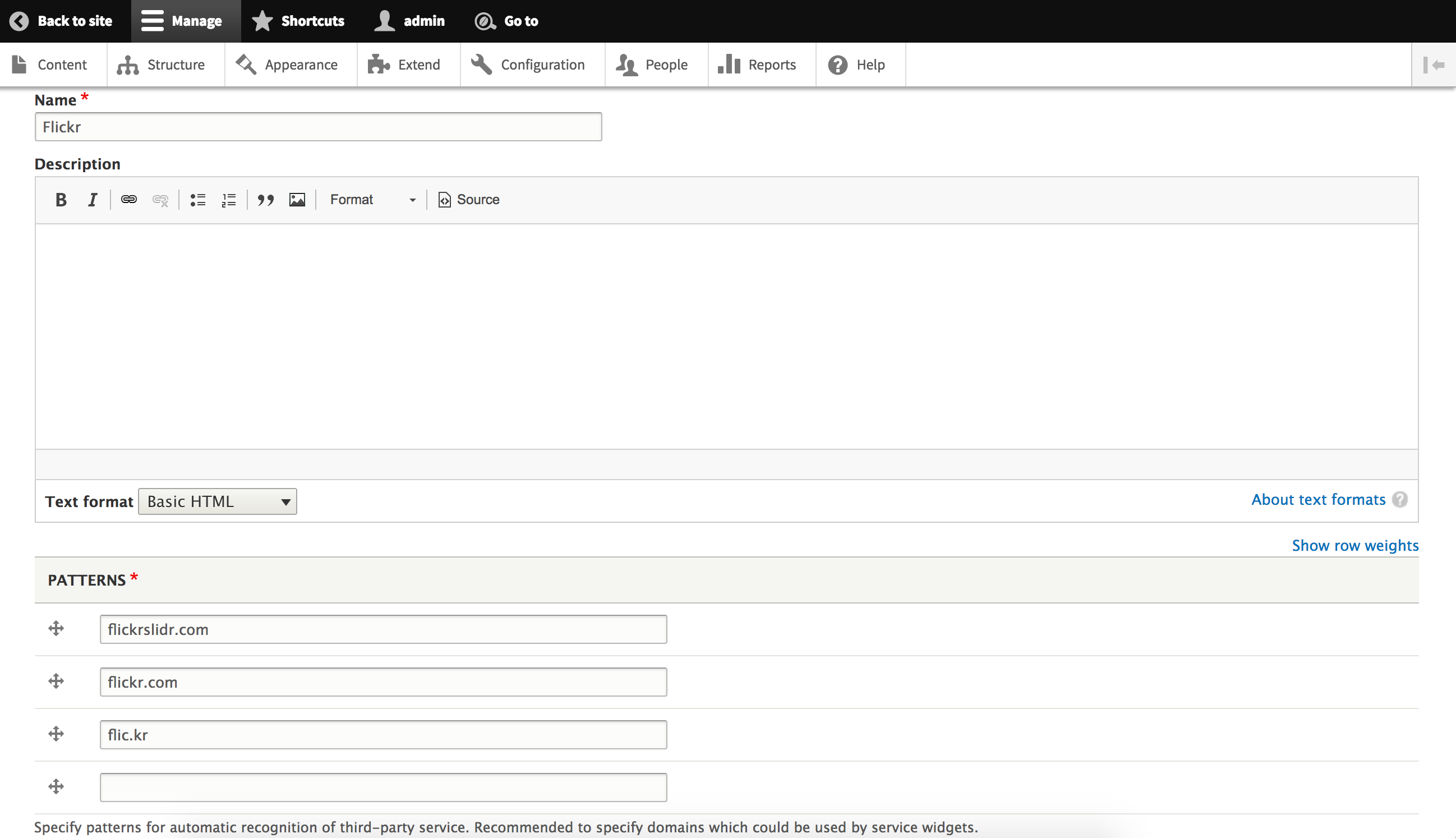Click the Ordered List icon
Viewport: 1456px width, 838px height.
(229, 200)
